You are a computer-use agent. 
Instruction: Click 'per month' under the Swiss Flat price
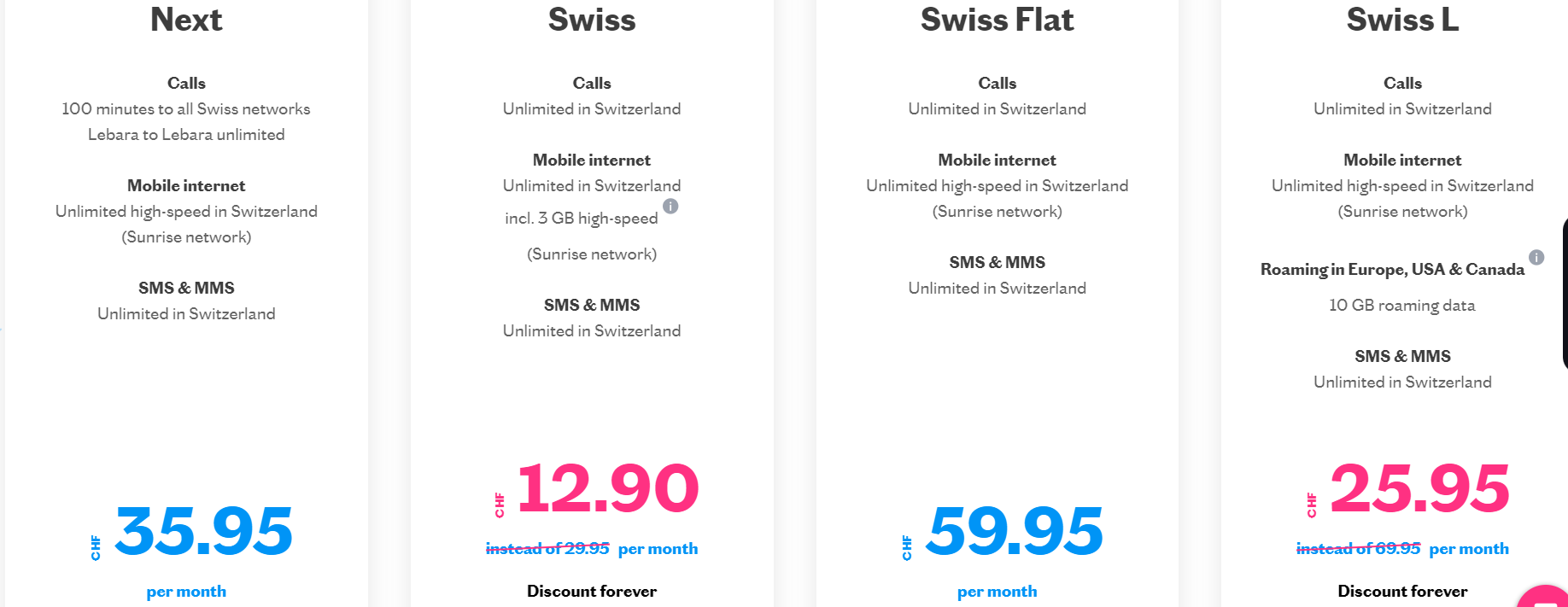[x=997, y=591]
